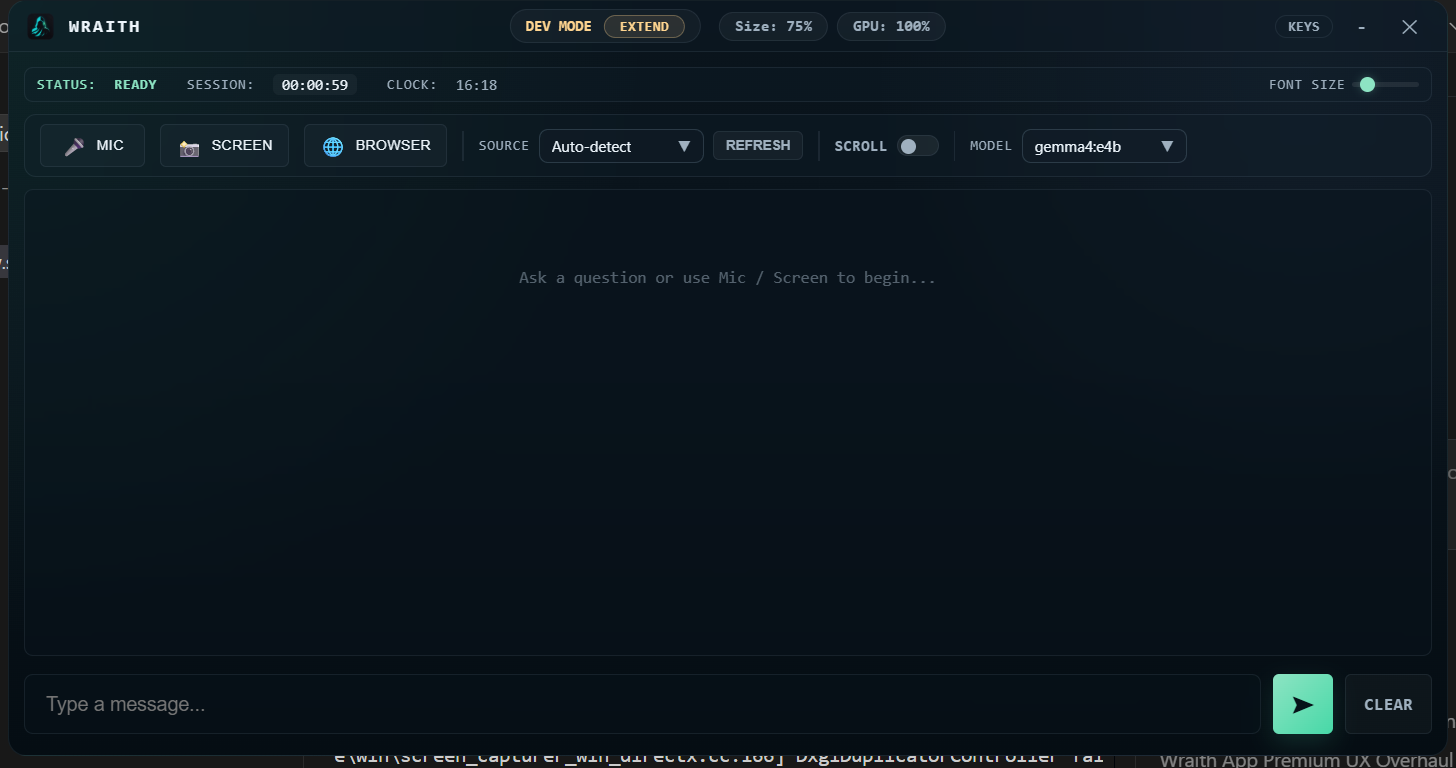Start a Screen capture

click(224, 145)
